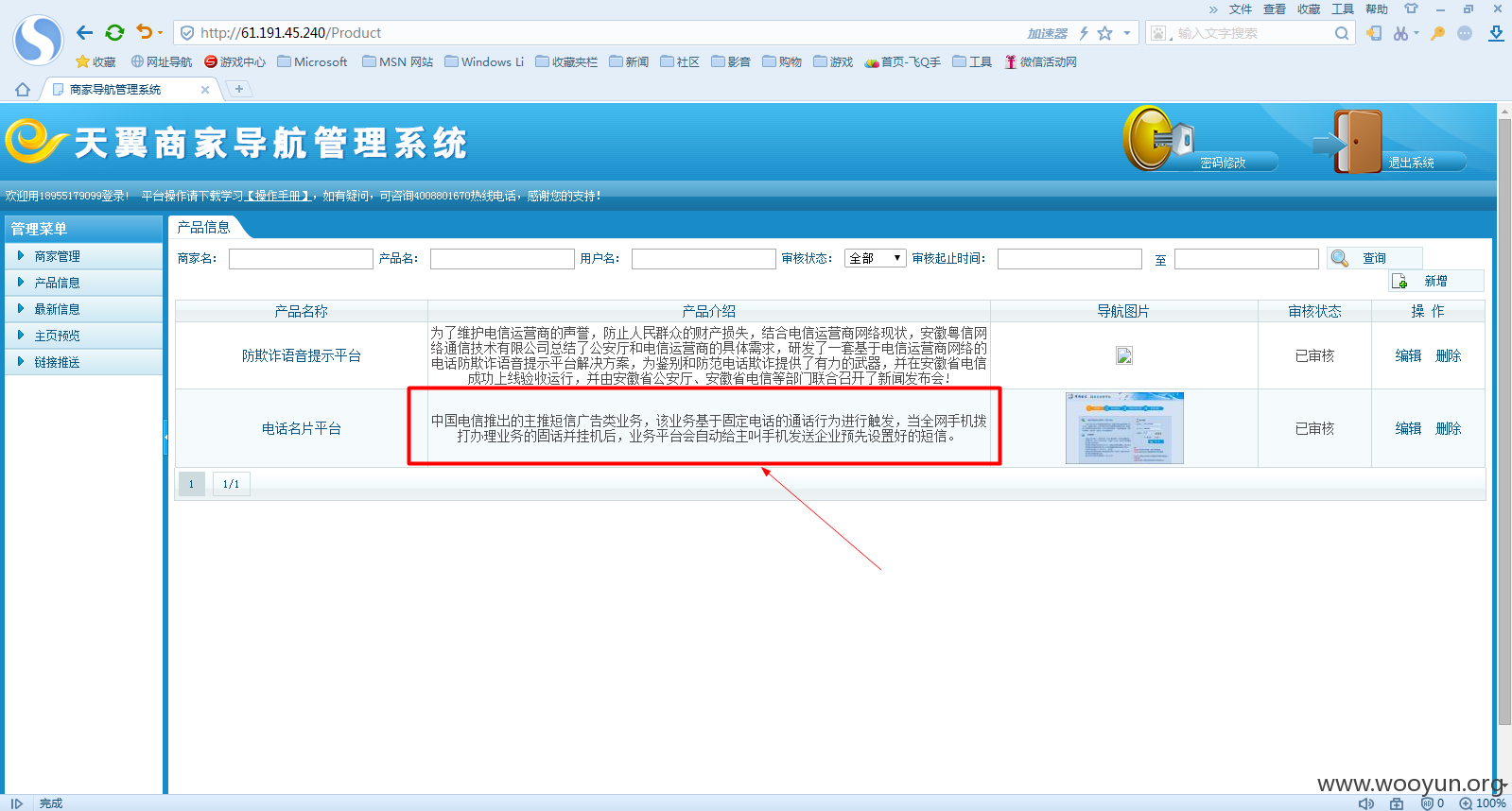Viewport: 1512px width, 811px height.
Task: Click the star bookmark icon in address bar
Action: point(1104,33)
